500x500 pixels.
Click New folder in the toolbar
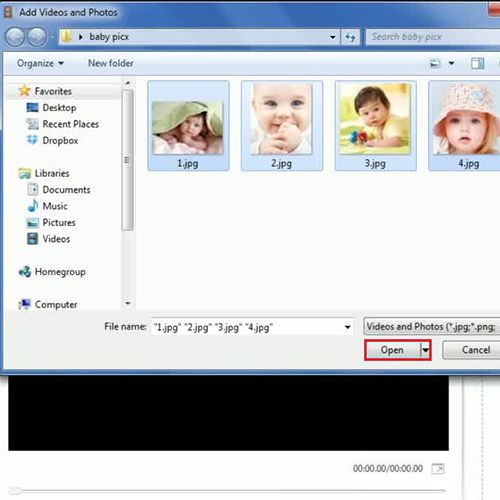(111, 63)
